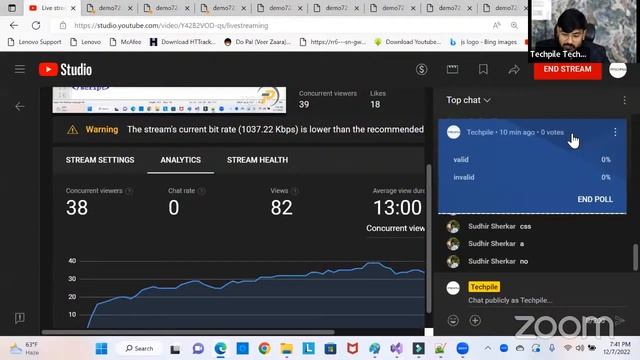Reload the page with refresh icon
The image size is (640, 360).
(36, 25)
